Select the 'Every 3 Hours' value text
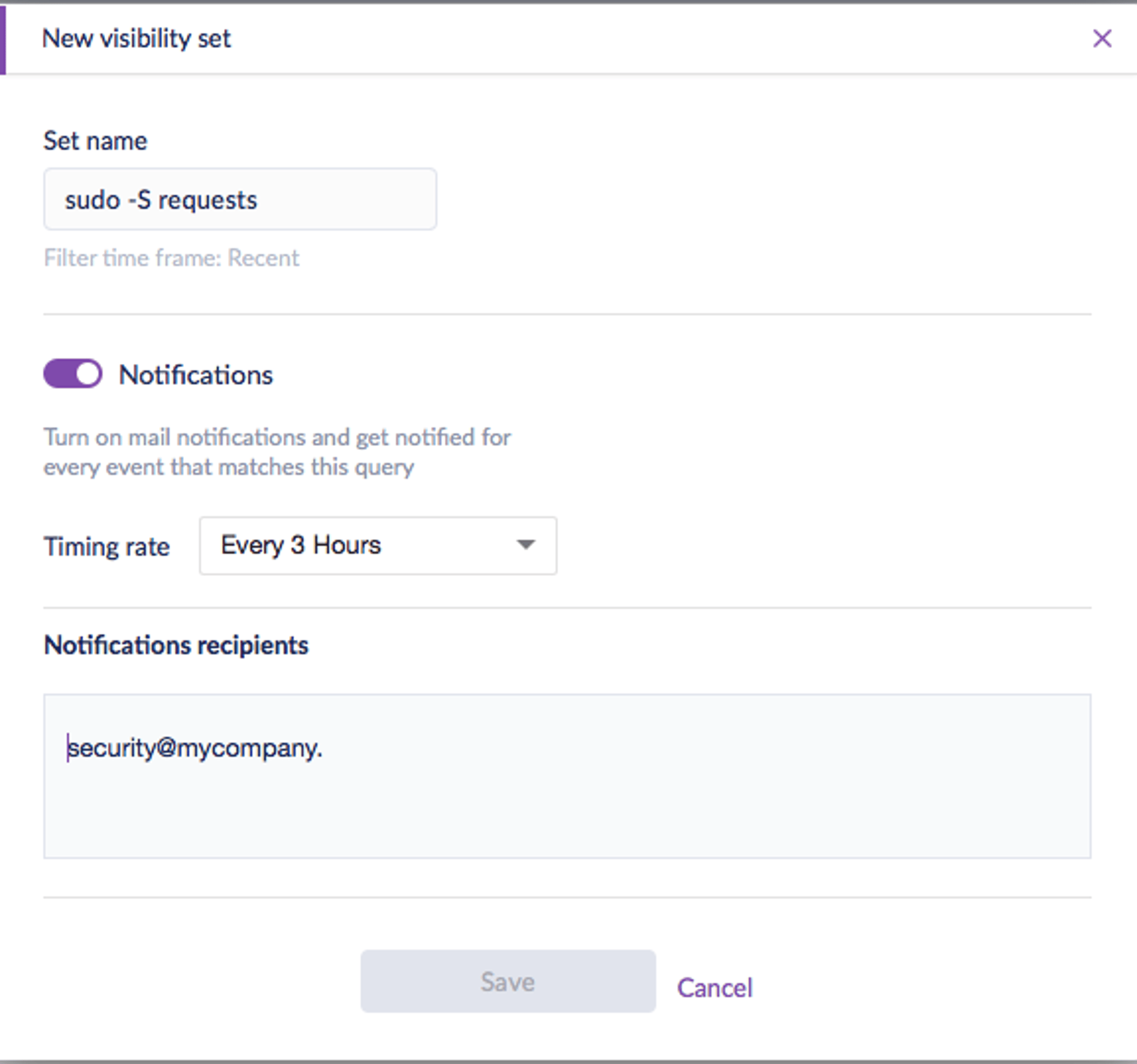The height and width of the screenshot is (1064, 1137). 301,545
